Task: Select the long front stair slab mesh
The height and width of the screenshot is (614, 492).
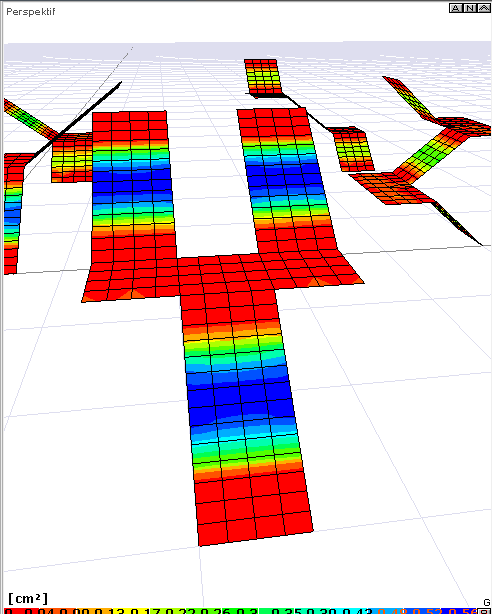Action: click(x=245, y=415)
